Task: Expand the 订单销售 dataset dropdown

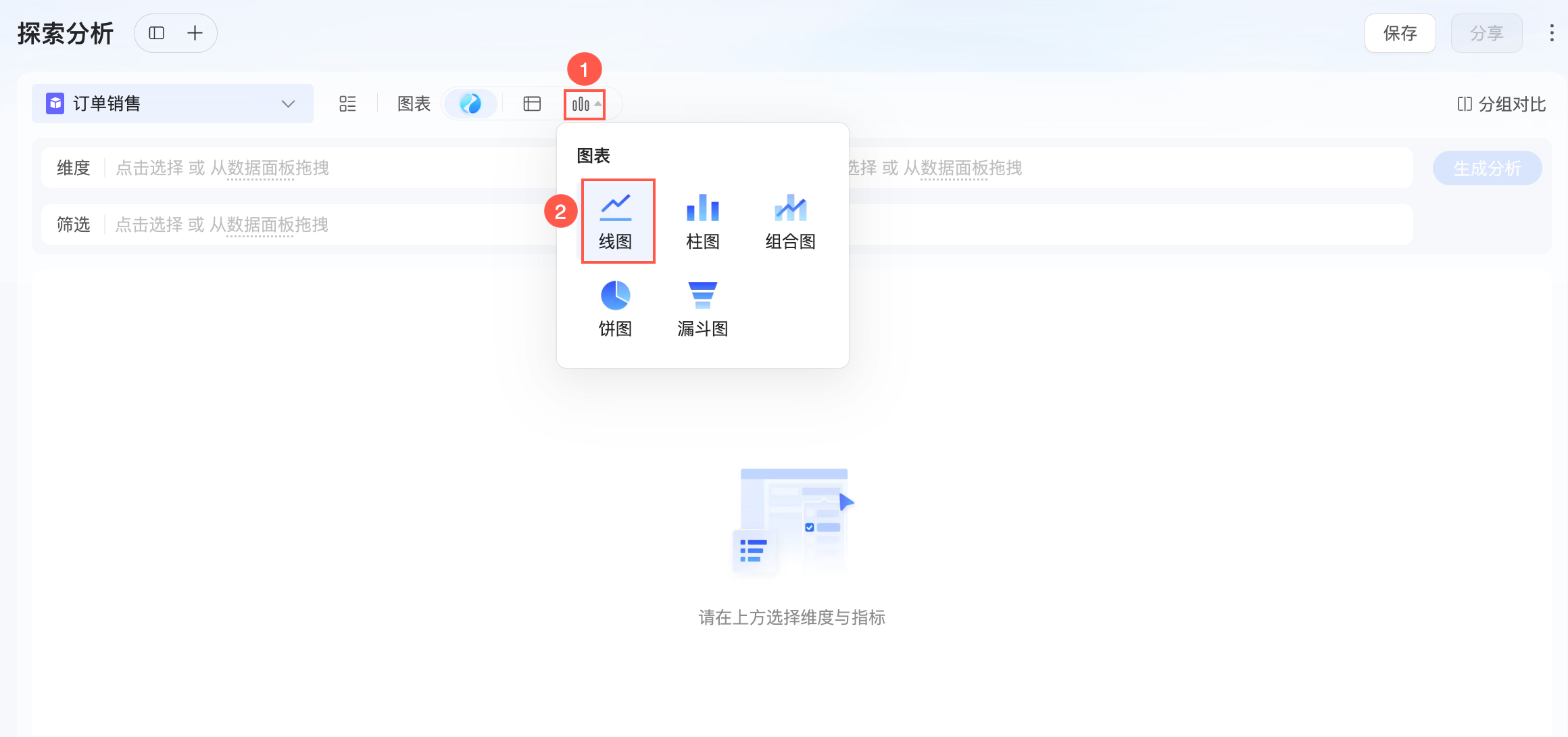Action: coord(288,104)
